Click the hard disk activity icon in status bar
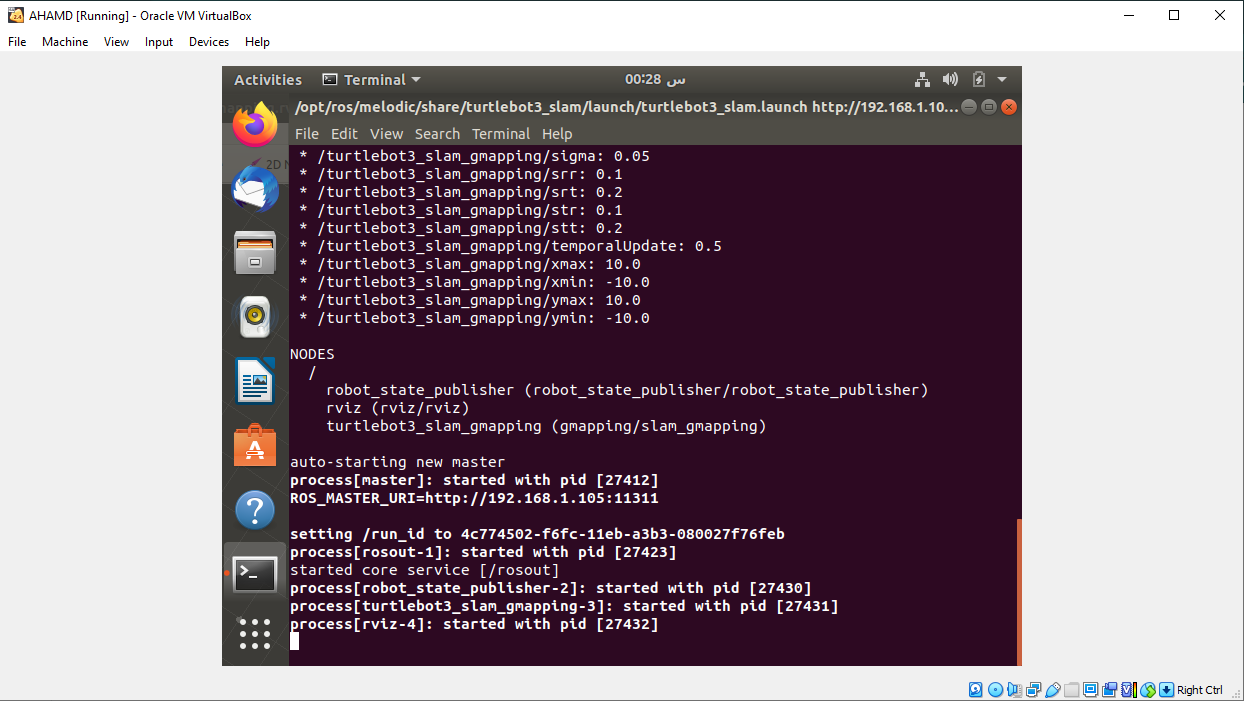 pyautogui.click(x=975, y=689)
